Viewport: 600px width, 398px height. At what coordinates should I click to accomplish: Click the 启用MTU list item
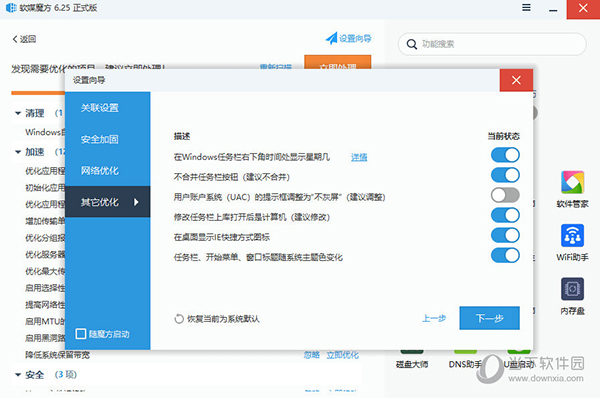(x=45, y=321)
